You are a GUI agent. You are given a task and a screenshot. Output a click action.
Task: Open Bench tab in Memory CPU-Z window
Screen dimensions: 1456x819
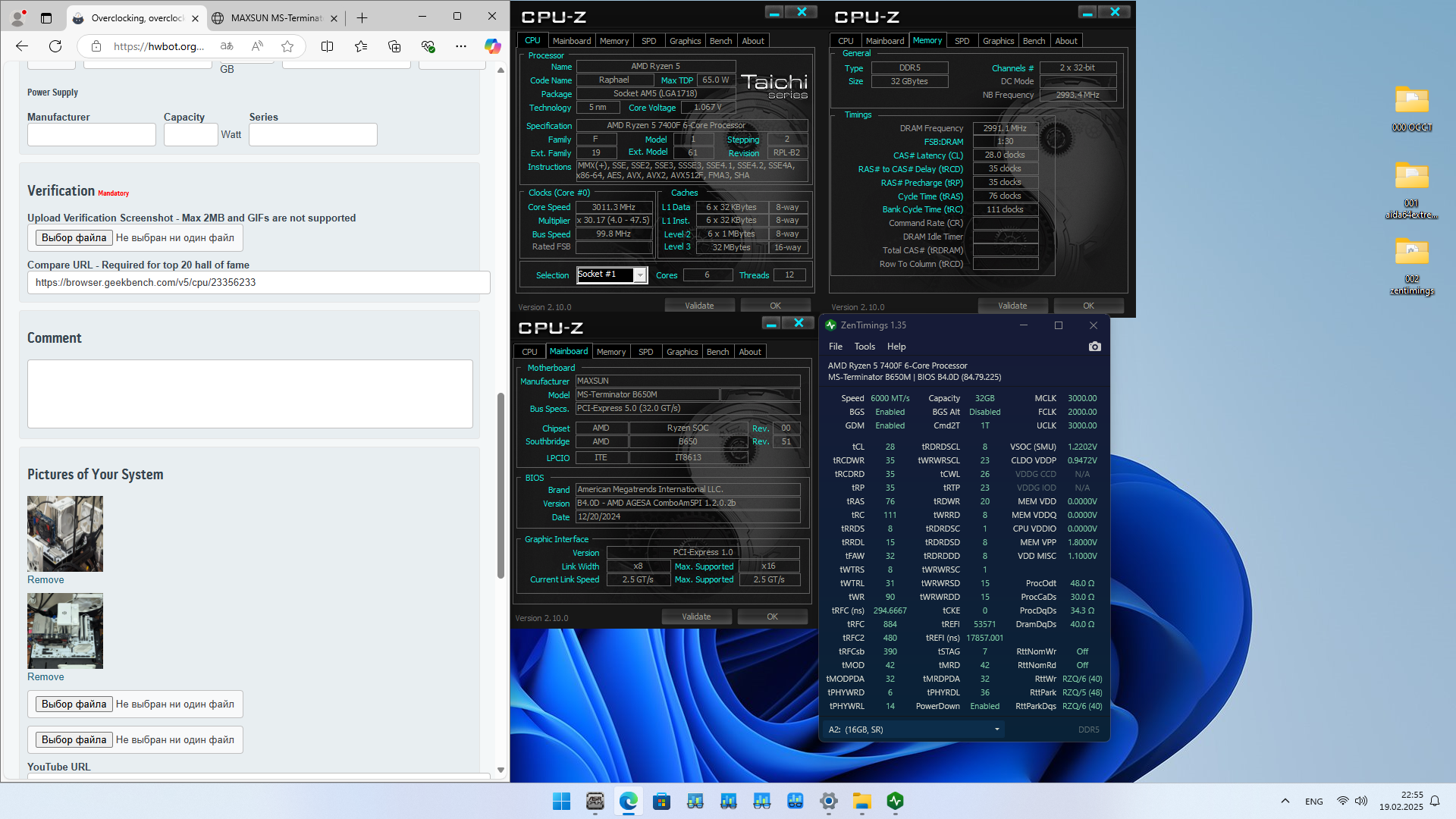coord(1034,41)
